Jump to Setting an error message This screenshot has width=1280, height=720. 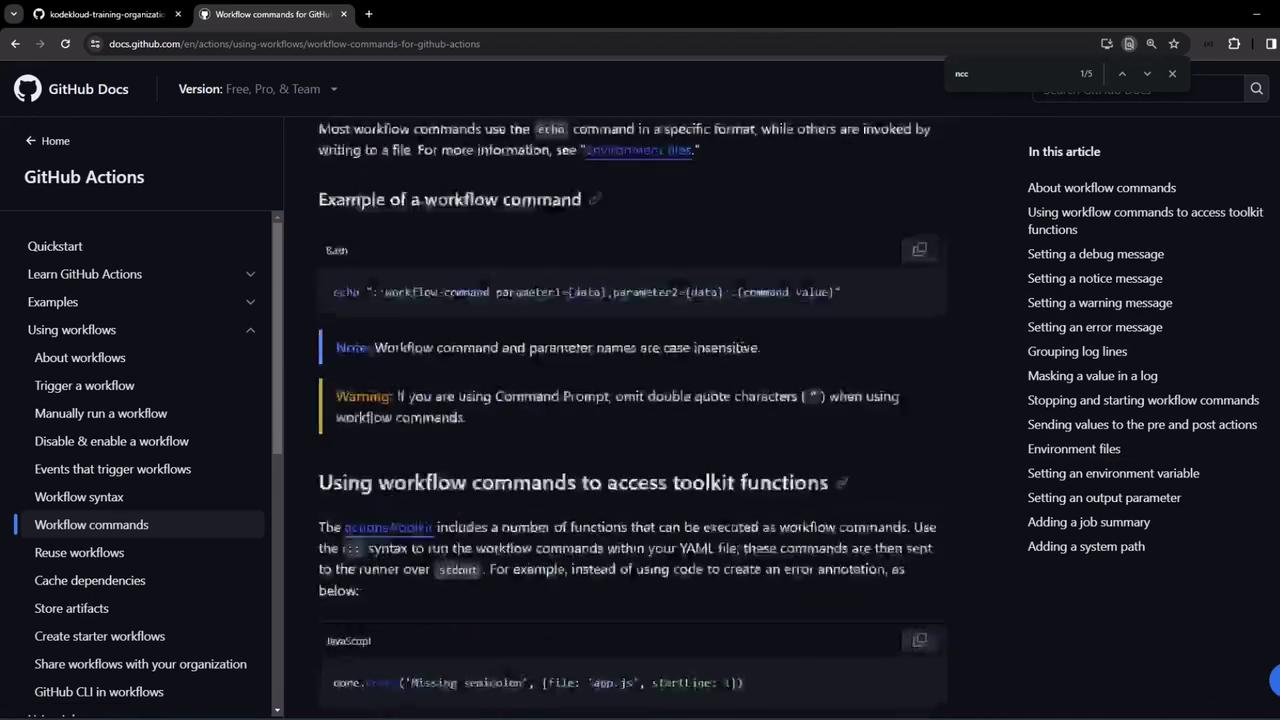click(1094, 327)
